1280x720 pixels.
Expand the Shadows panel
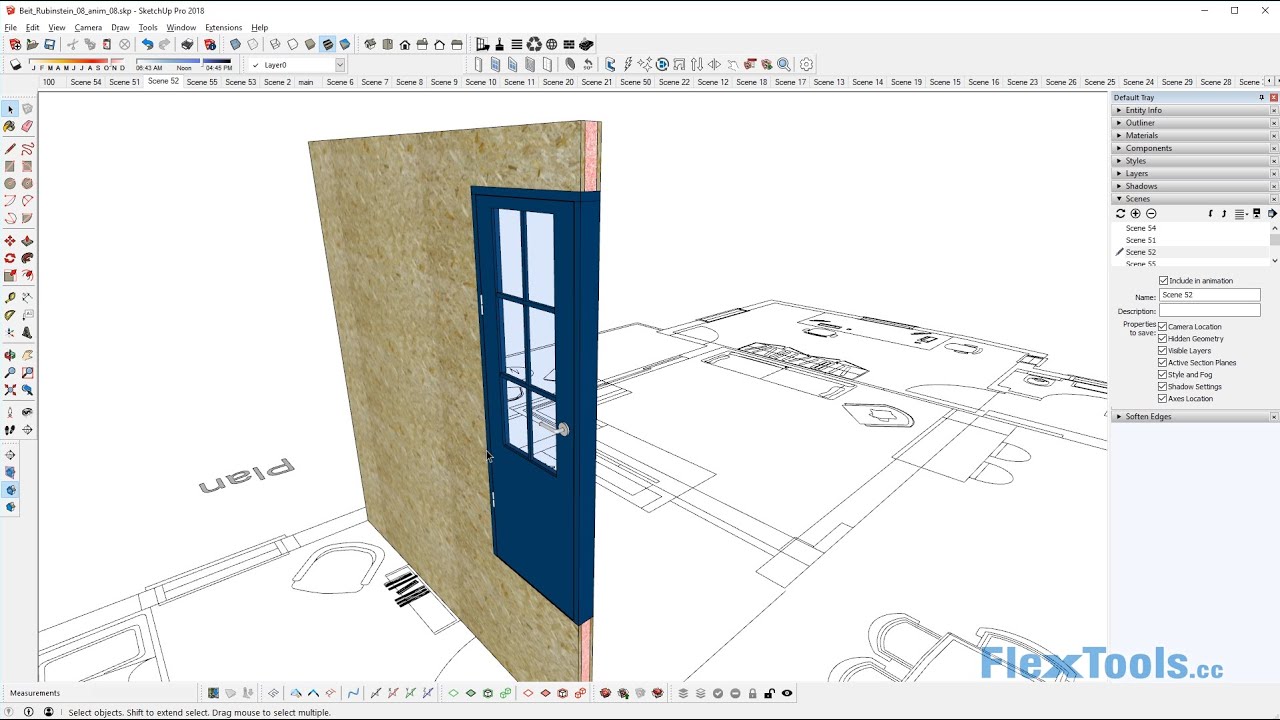point(1194,186)
